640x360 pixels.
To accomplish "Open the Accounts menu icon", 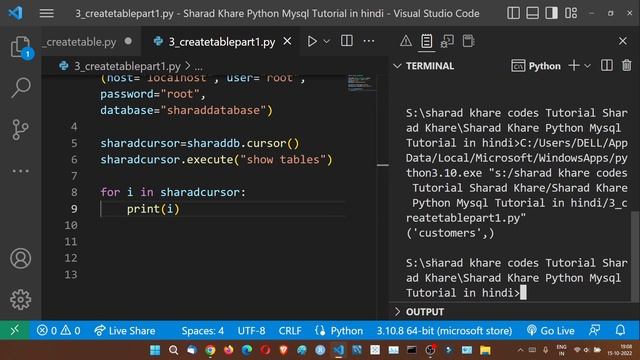I will pyautogui.click(x=20, y=258).
